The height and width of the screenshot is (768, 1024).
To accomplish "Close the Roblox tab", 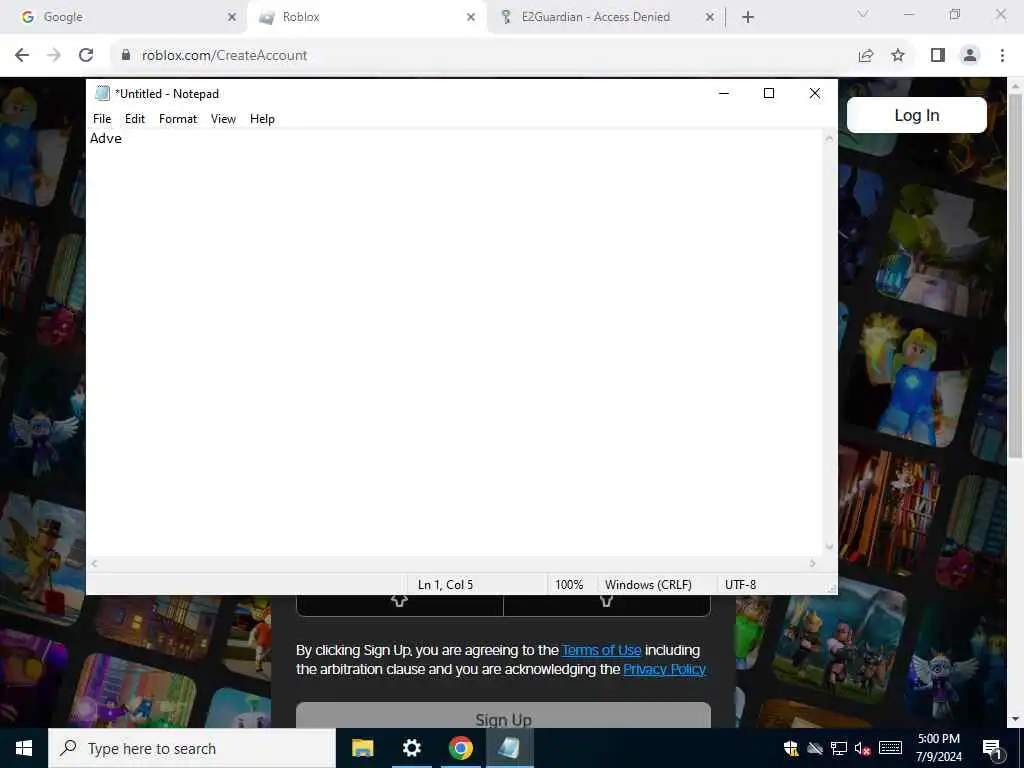I will (x=471, y=17).
